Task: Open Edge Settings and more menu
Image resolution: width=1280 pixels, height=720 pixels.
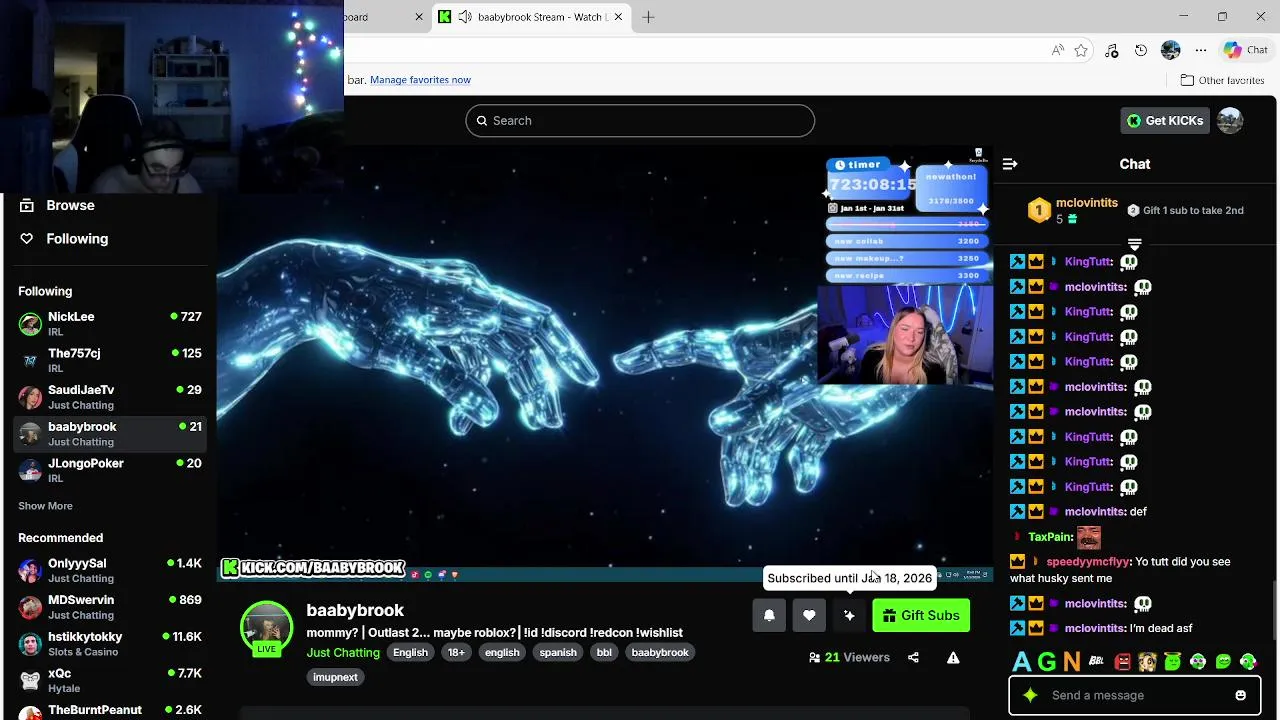Action: click(1201, 50)
